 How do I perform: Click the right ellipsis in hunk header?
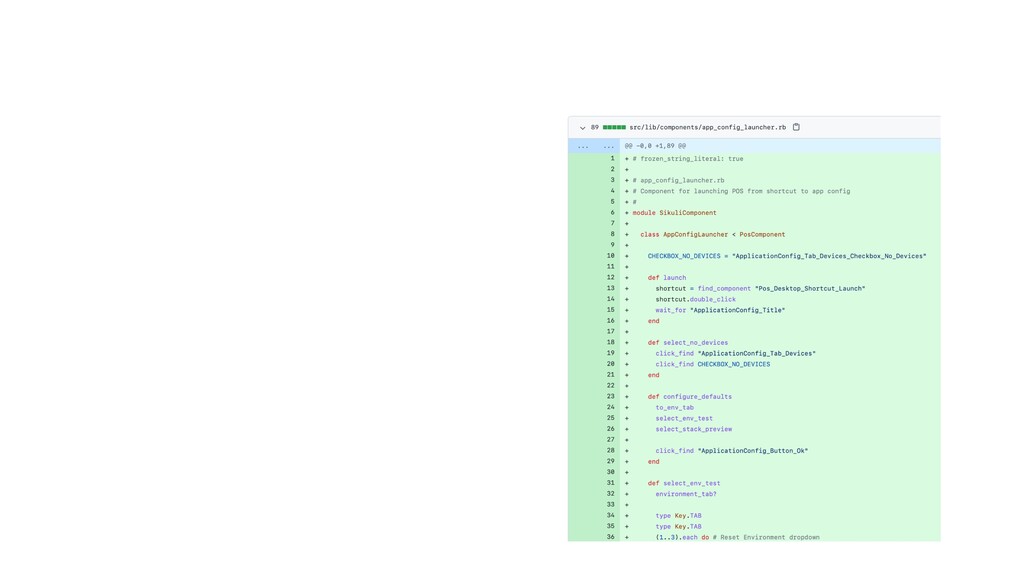click(608, 146)
